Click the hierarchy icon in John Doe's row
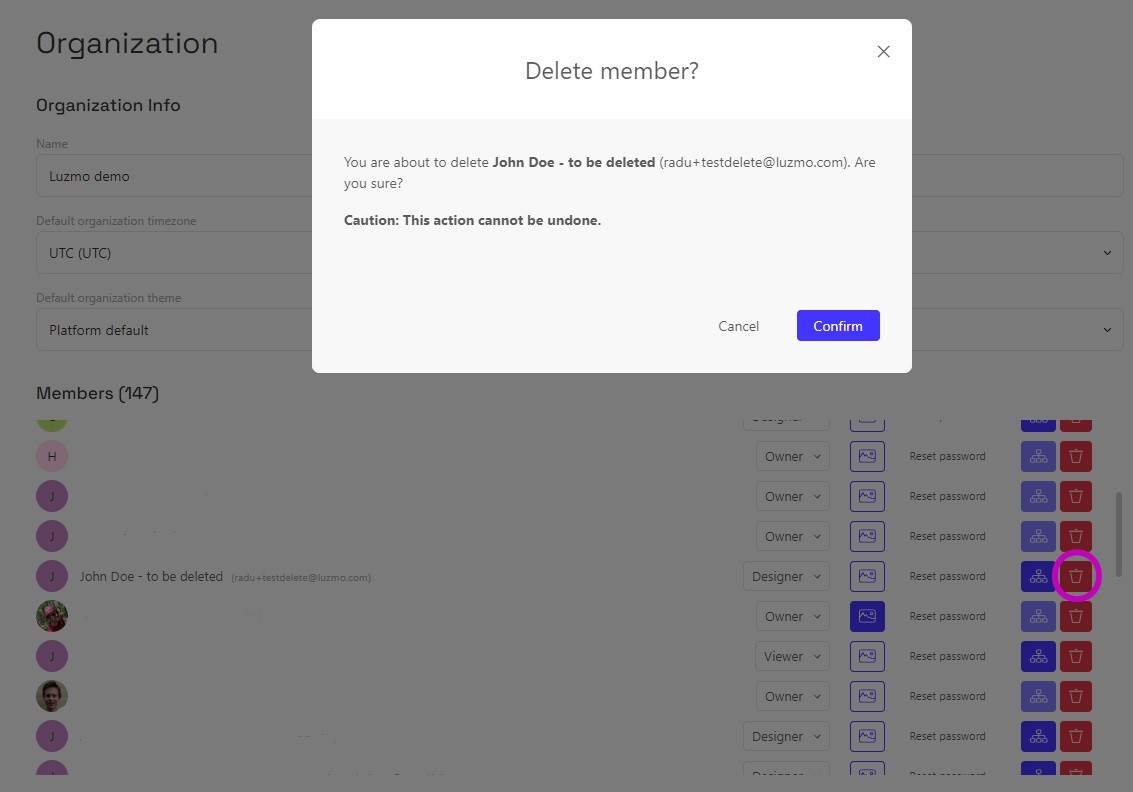The height and width of the screenshot is (792, 1133). tap(1038, 576)
